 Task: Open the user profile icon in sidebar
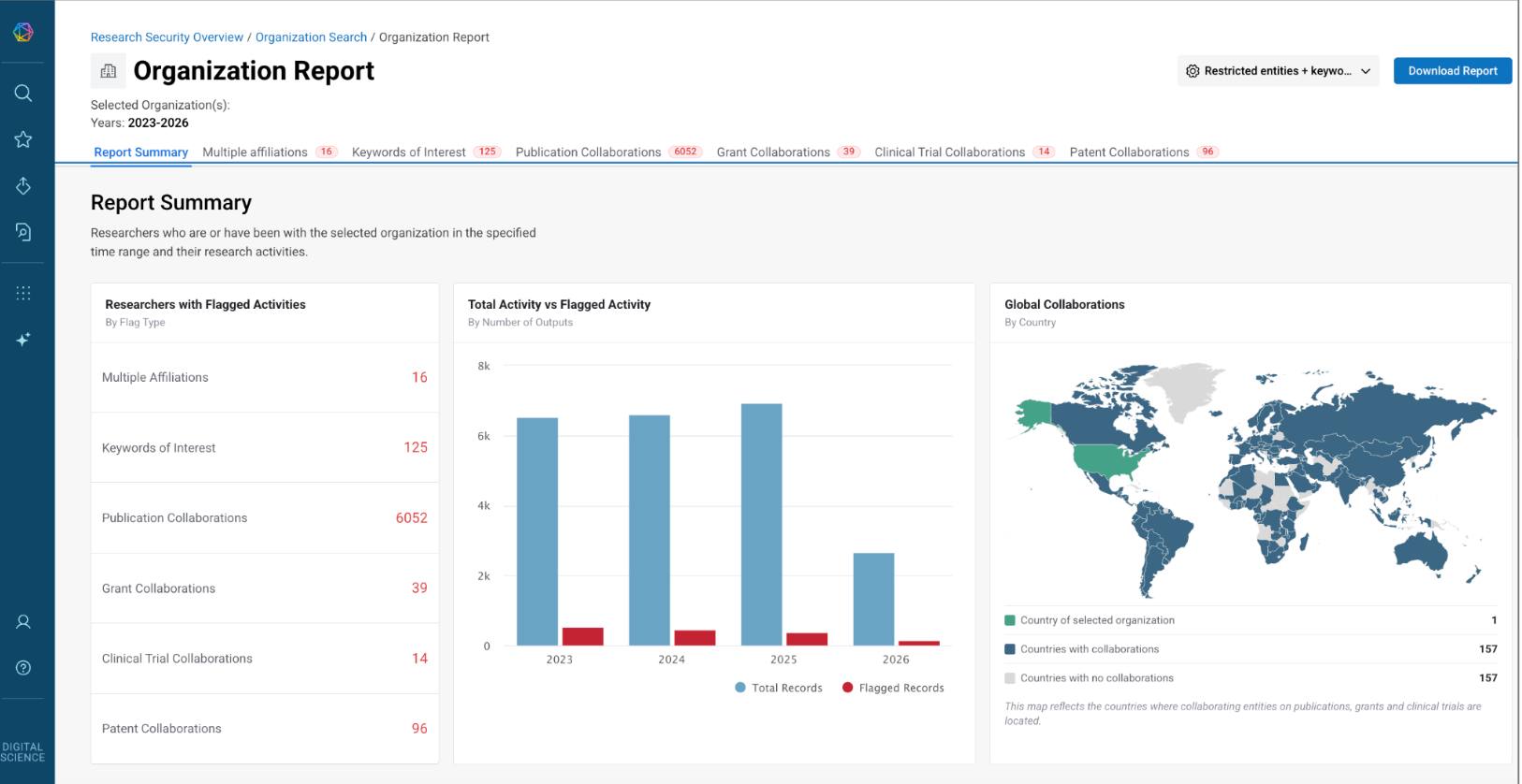(23, 622)
